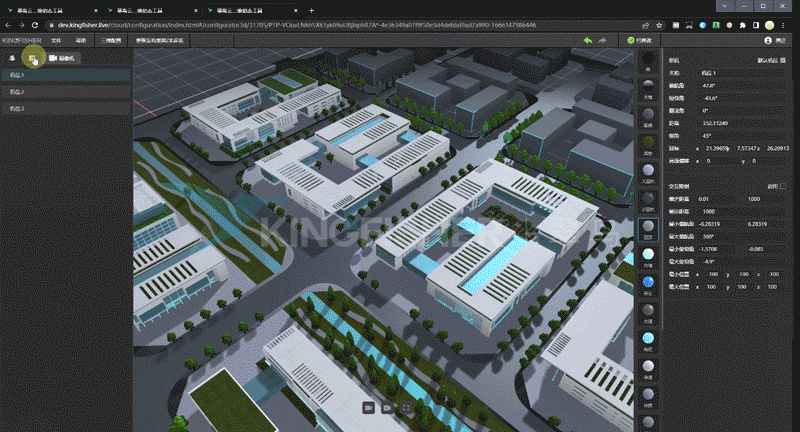Click the field of view field showing 45°
This screenshot has height=432, width=800.
pyautogui.click(x=742, y=136)
